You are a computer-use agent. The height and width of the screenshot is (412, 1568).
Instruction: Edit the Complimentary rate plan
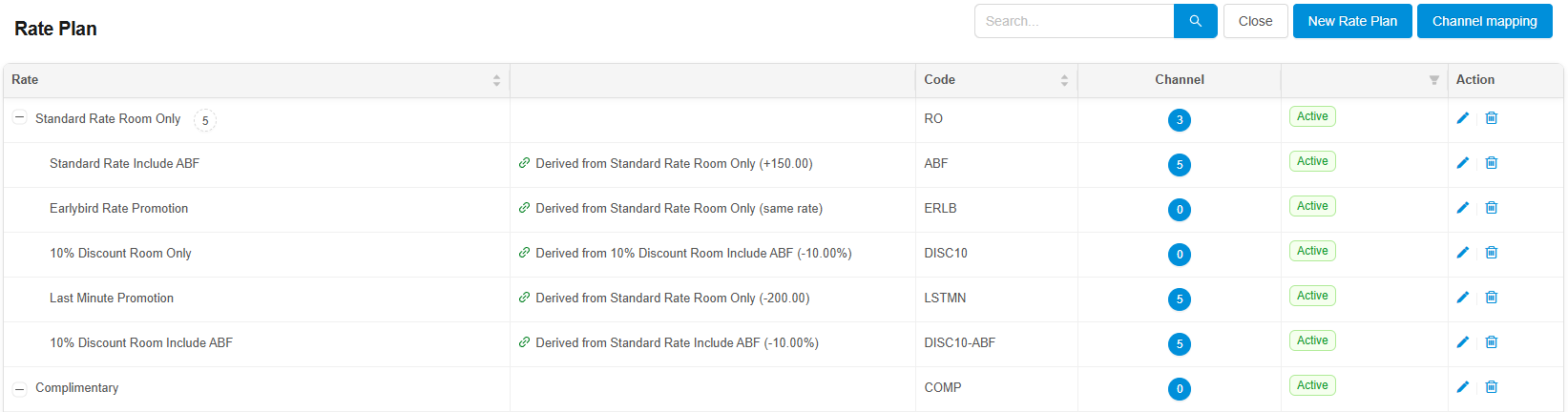click(x=1462, y=387)
